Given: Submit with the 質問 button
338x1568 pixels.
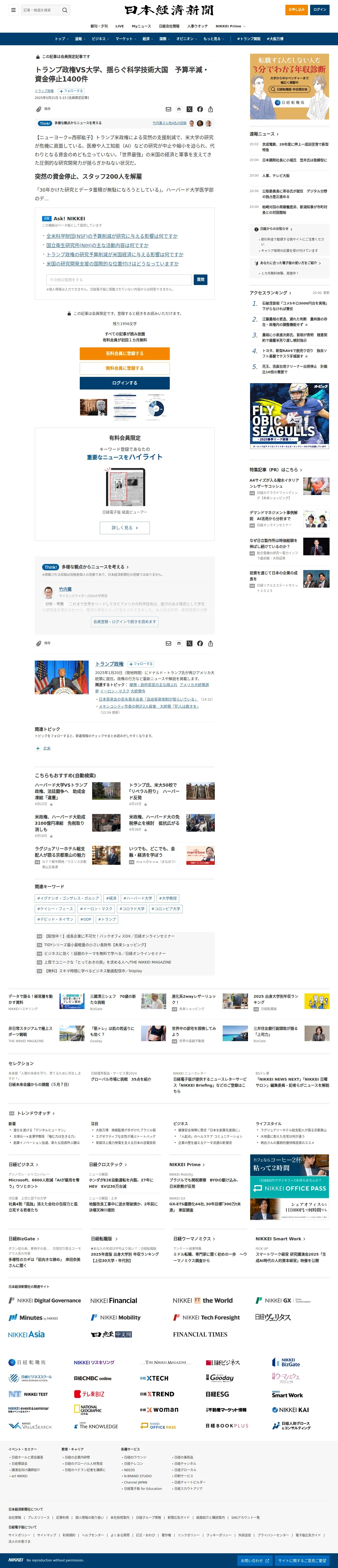Looking at the screenshot, I should click(x=200, y=280).
